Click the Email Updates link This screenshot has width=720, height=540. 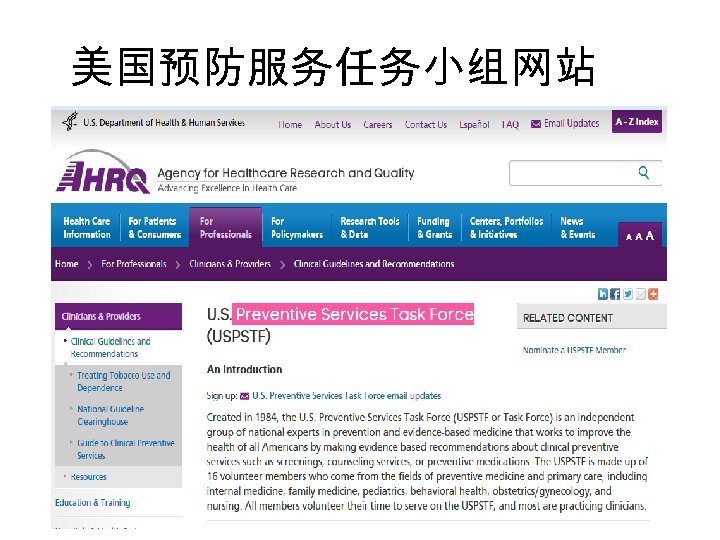(571, 124)
